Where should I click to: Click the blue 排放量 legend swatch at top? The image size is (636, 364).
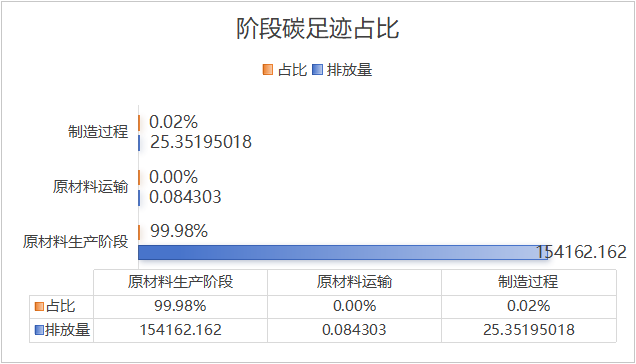tap(318, 70)
